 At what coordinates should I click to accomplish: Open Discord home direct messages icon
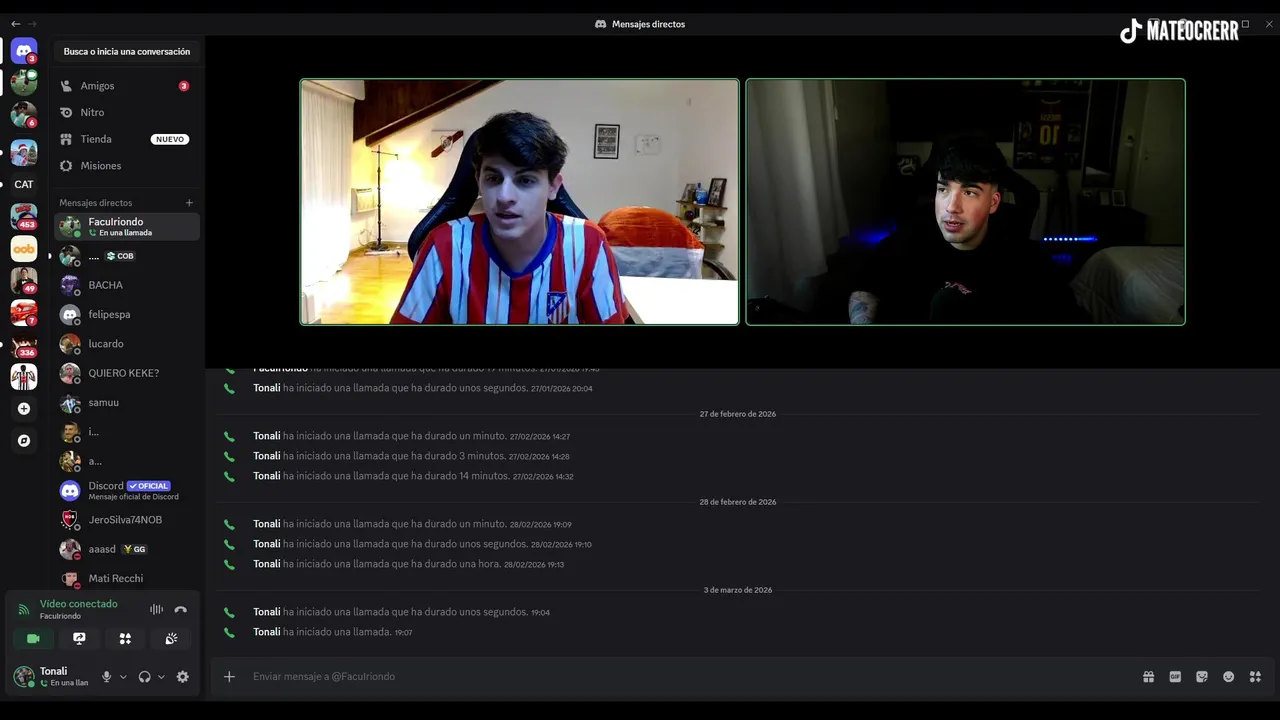[24, 50]
